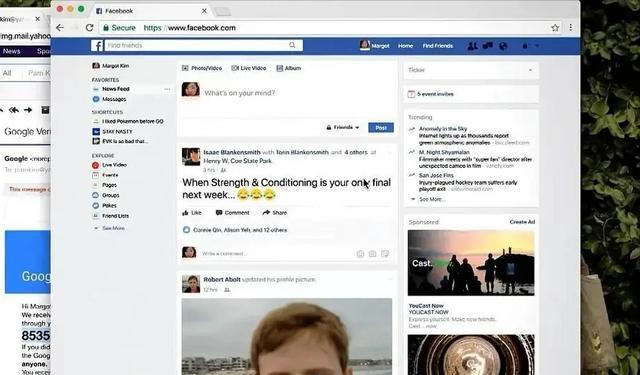Choose Photo/Video in the composer
Screen dimensions: 640x375
pyautogui.click(x=202, y=68)
